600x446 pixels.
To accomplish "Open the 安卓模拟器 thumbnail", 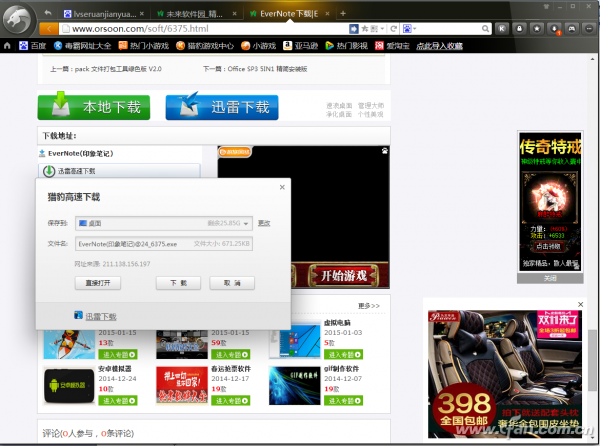I will (x=69, y=386).
